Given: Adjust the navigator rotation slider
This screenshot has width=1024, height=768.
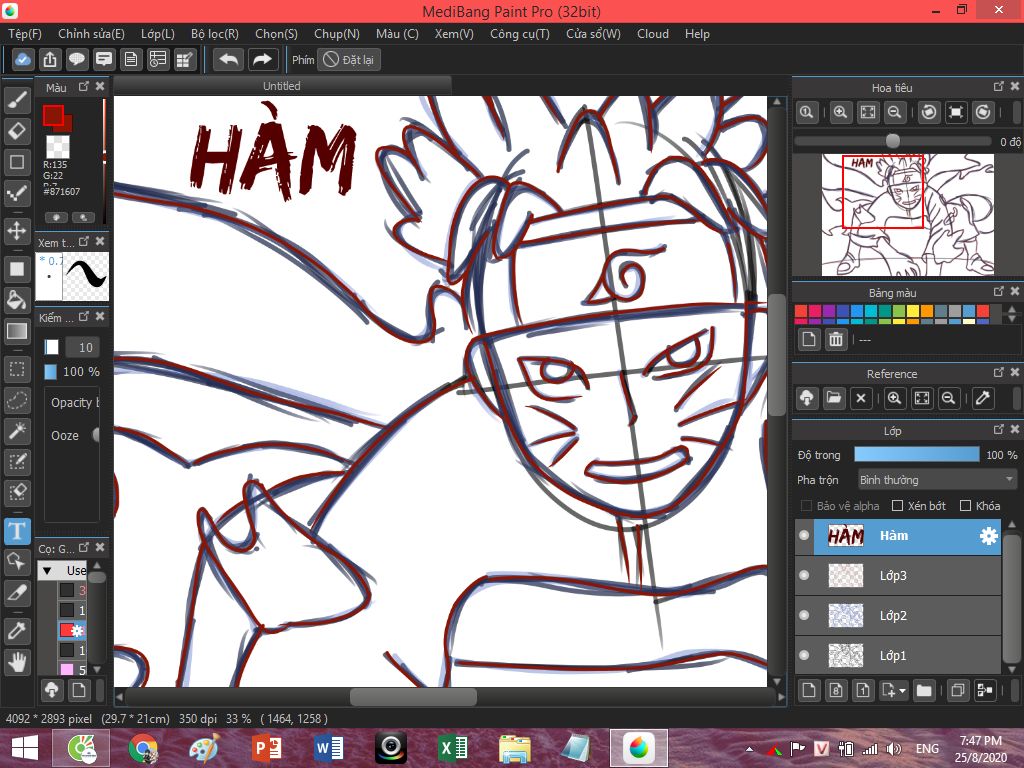Looking at the screenshot, I should click(893, 141).
